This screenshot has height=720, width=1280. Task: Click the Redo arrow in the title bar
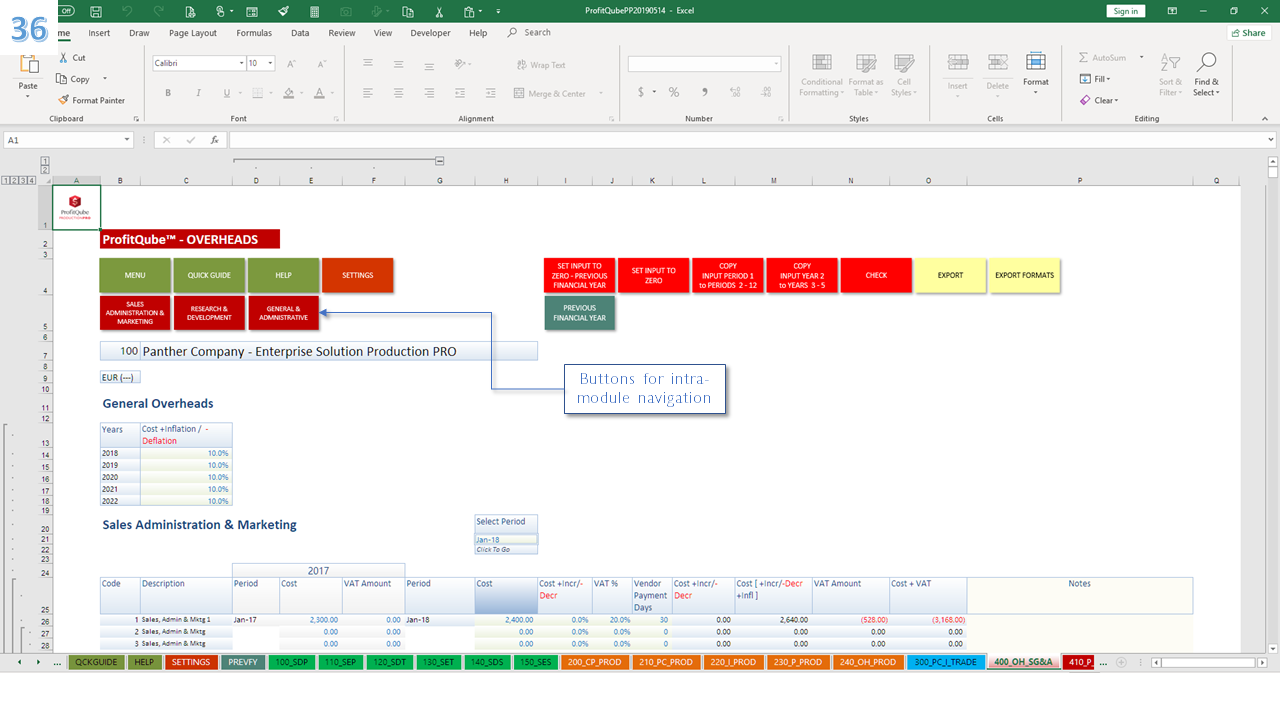pos(158,11)
